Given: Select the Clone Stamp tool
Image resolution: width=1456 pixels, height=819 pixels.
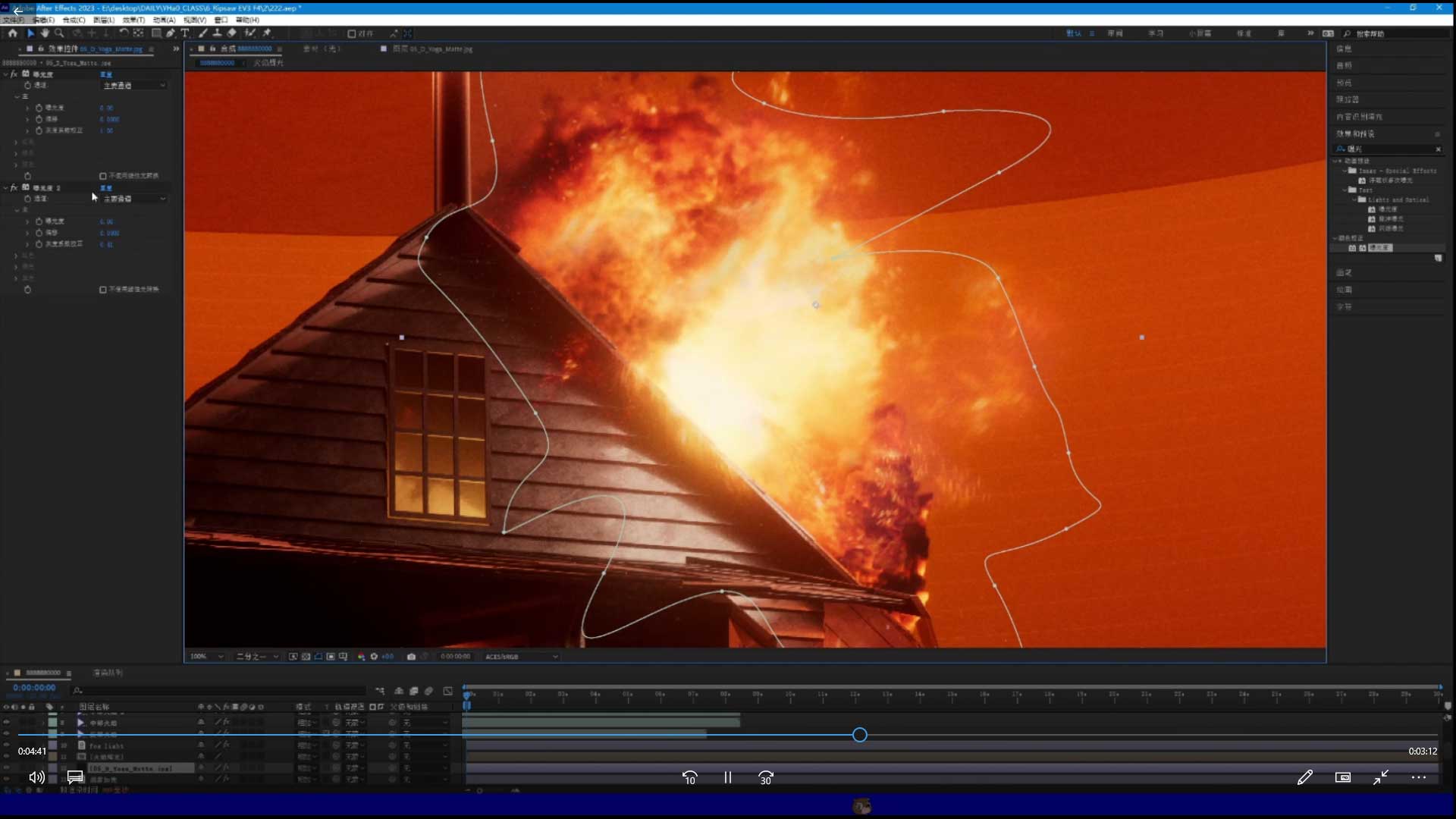Looking at the screenshot, I should click(217, 33).
